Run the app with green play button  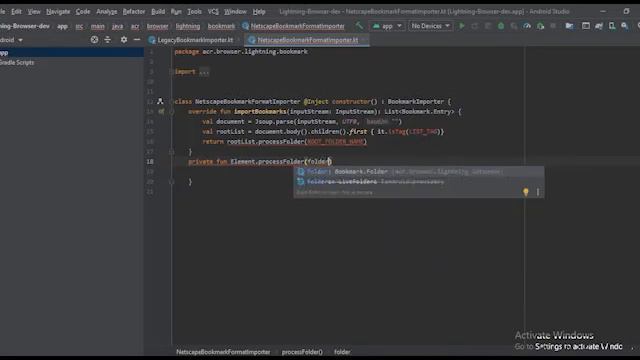462,26
